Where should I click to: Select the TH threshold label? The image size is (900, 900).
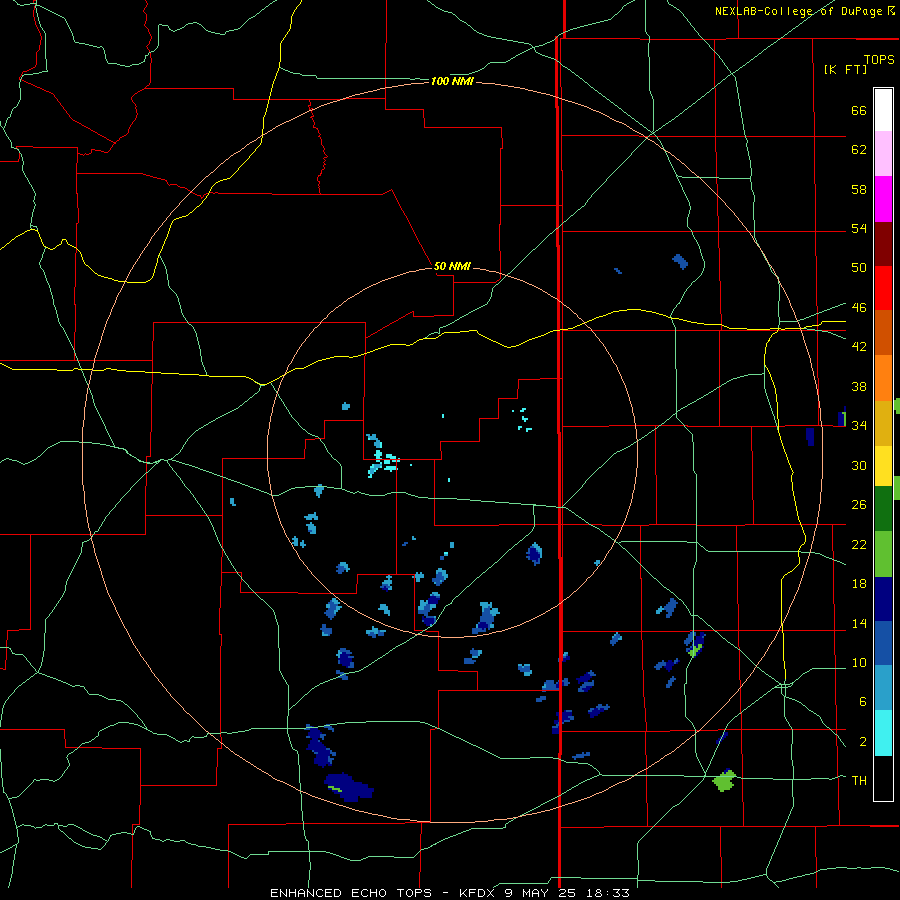(859, 780)
